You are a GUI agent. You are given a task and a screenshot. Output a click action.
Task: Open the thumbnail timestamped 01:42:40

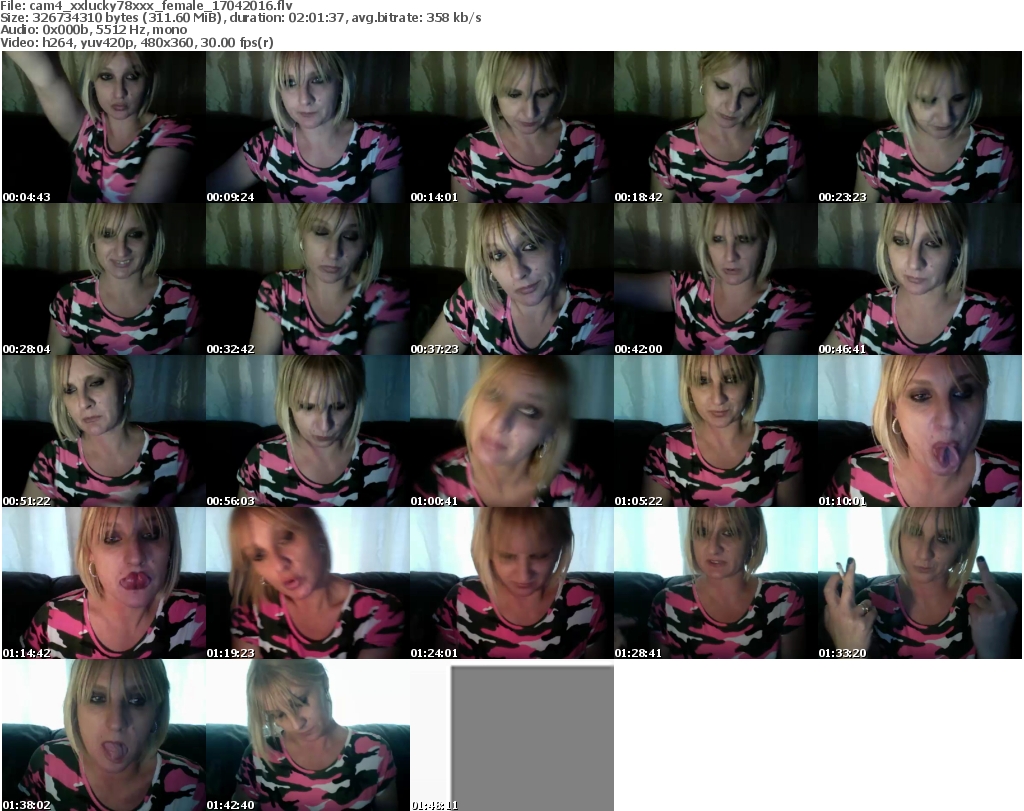(x=308, y=735)
